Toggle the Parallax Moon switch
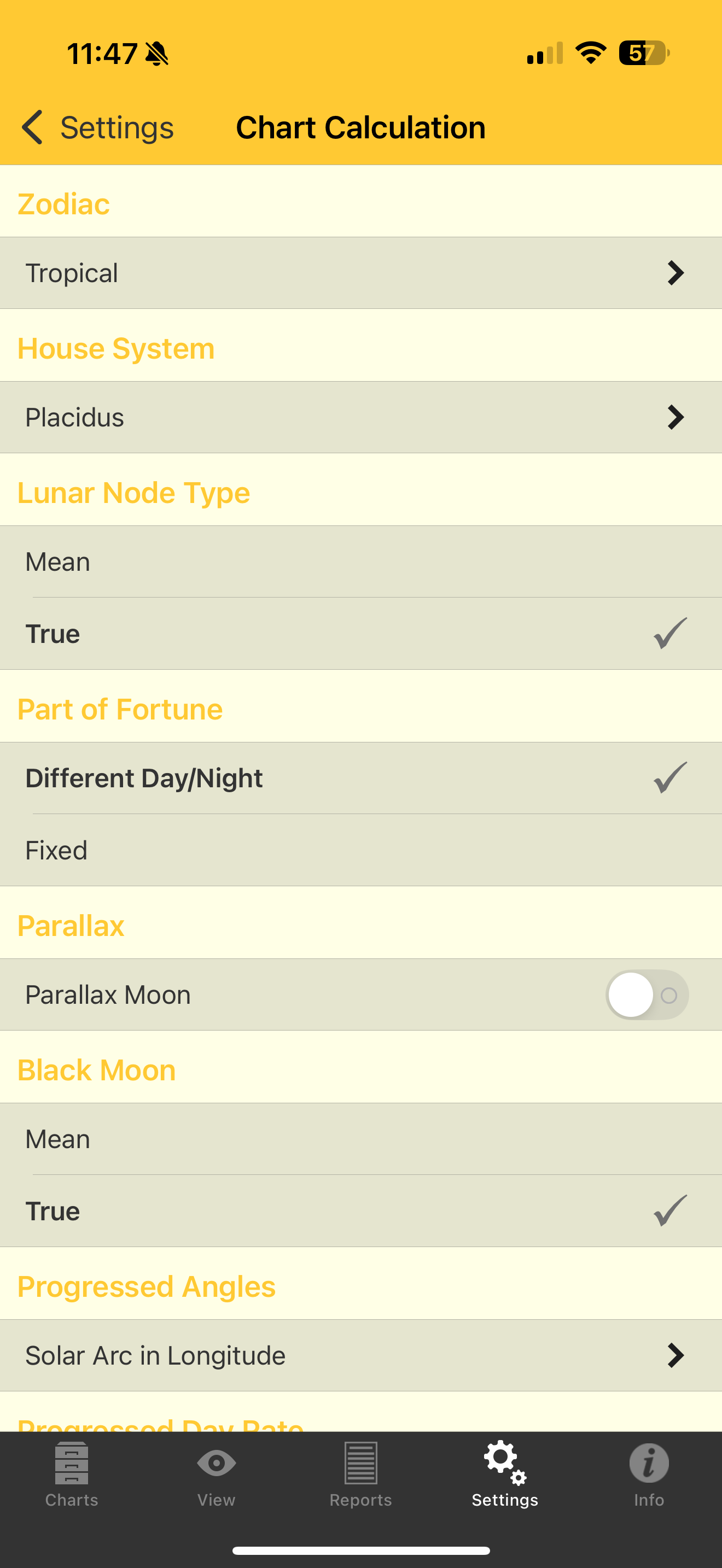Viewport: 722px width, 1568px height. pyautogui.click(x=647, y=994)
